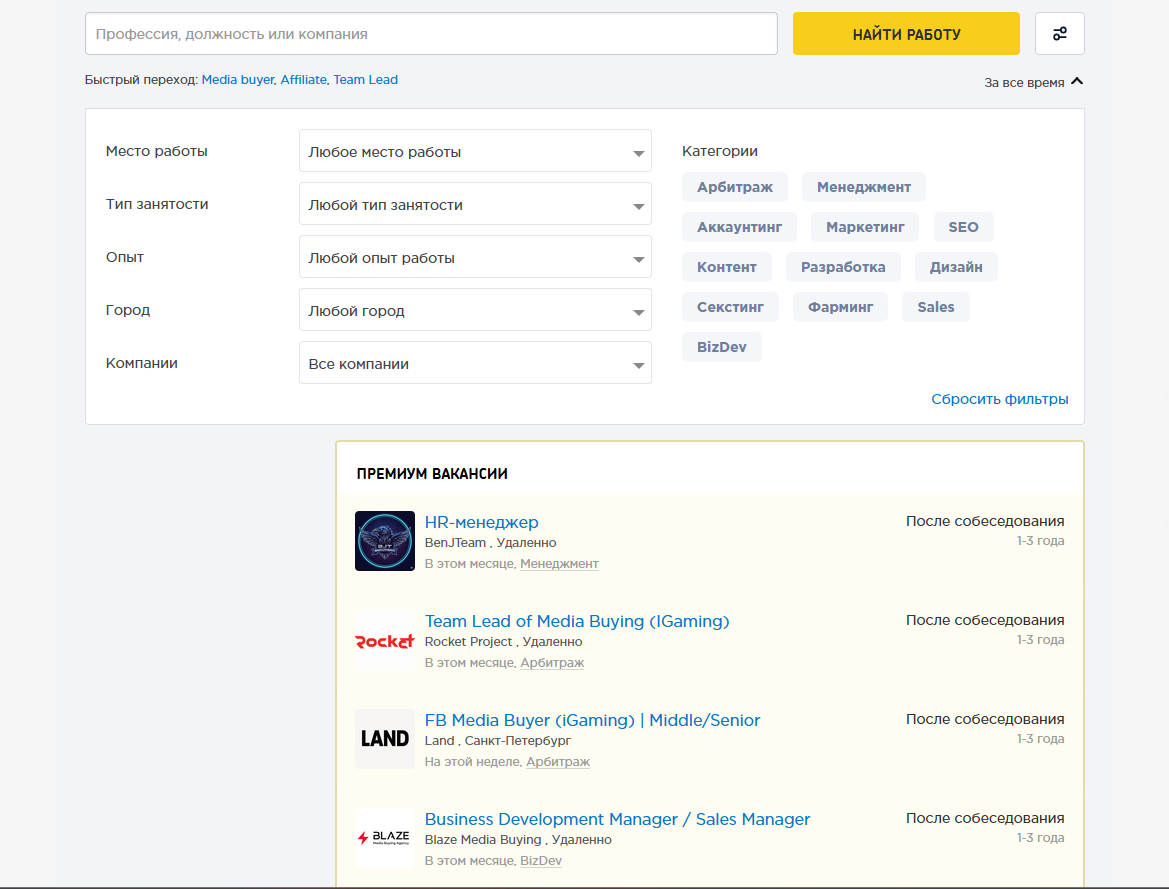
Task: Open the Rocket Project logo
Action: click(385, 640)
